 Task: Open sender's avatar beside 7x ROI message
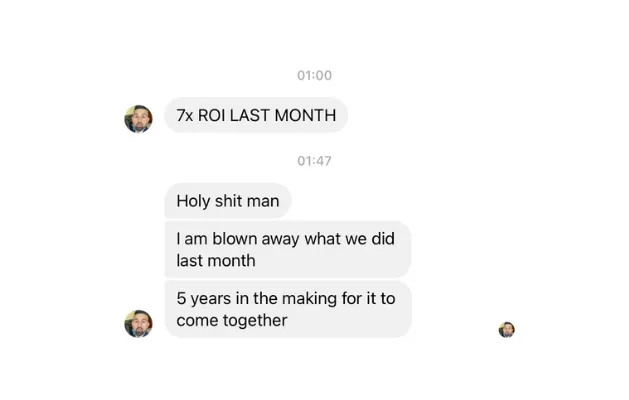point(138,119)
